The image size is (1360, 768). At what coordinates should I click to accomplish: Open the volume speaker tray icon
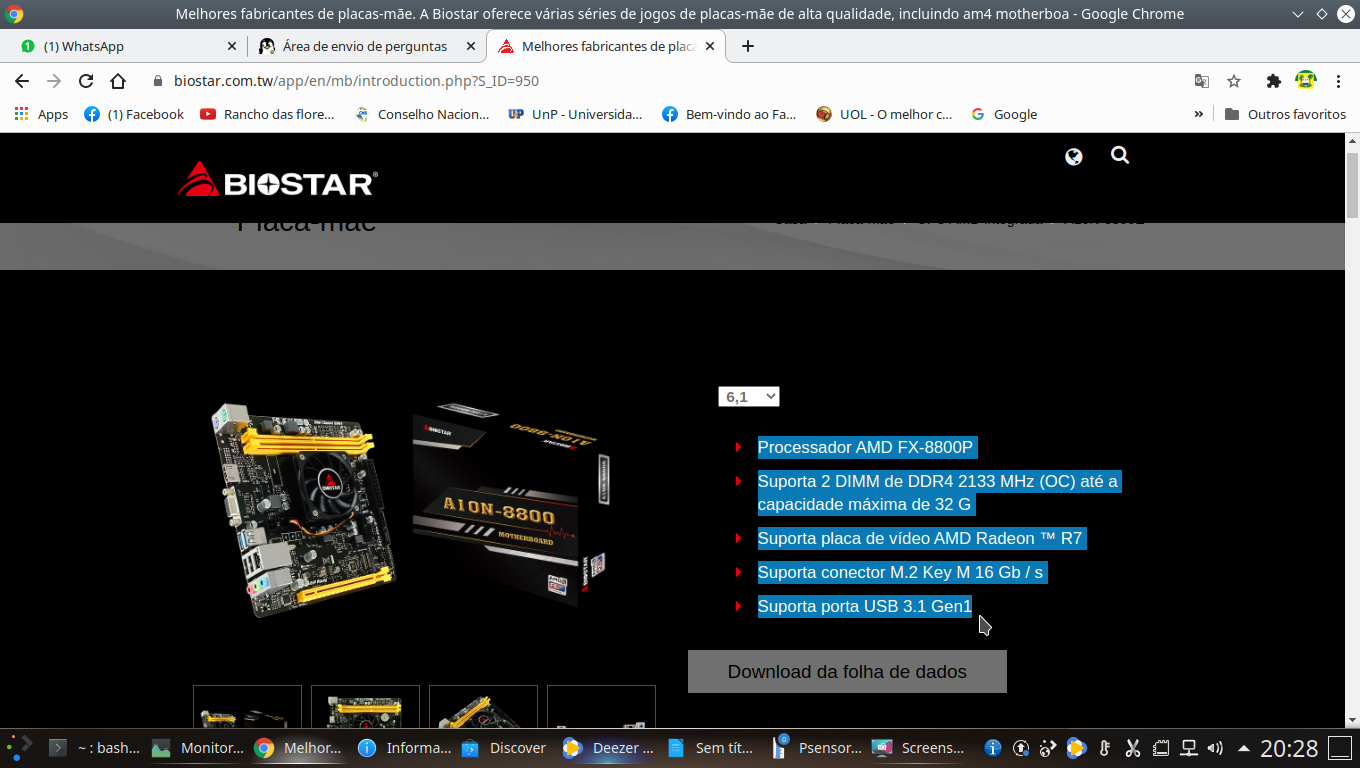pos(1215,748)
